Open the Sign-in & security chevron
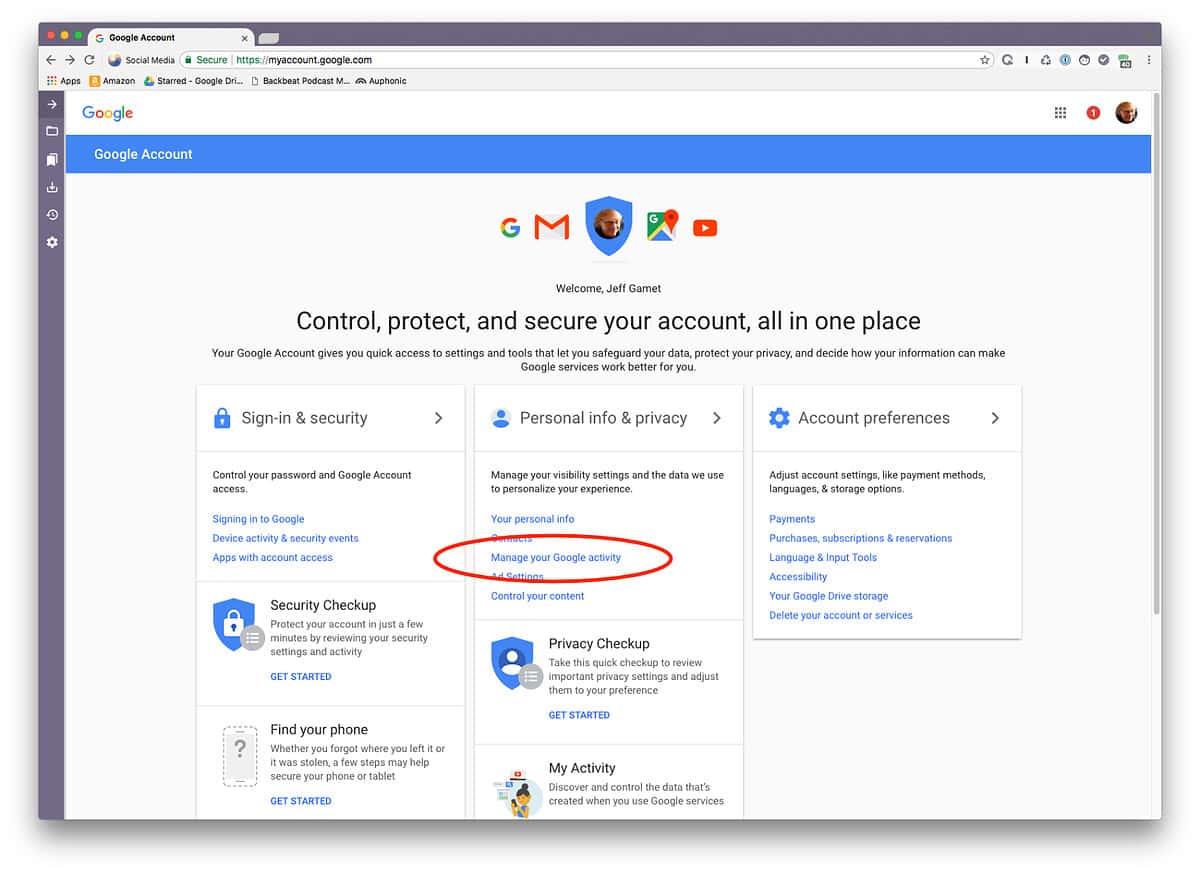The height and width of the screenshot is (873, 1200). (438, 418)
